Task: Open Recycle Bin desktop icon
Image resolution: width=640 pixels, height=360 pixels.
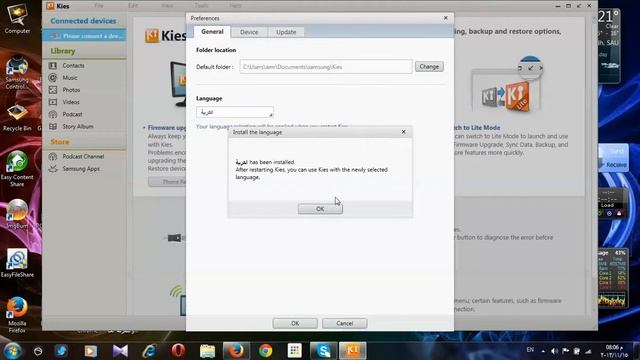Action: (17, 118)
